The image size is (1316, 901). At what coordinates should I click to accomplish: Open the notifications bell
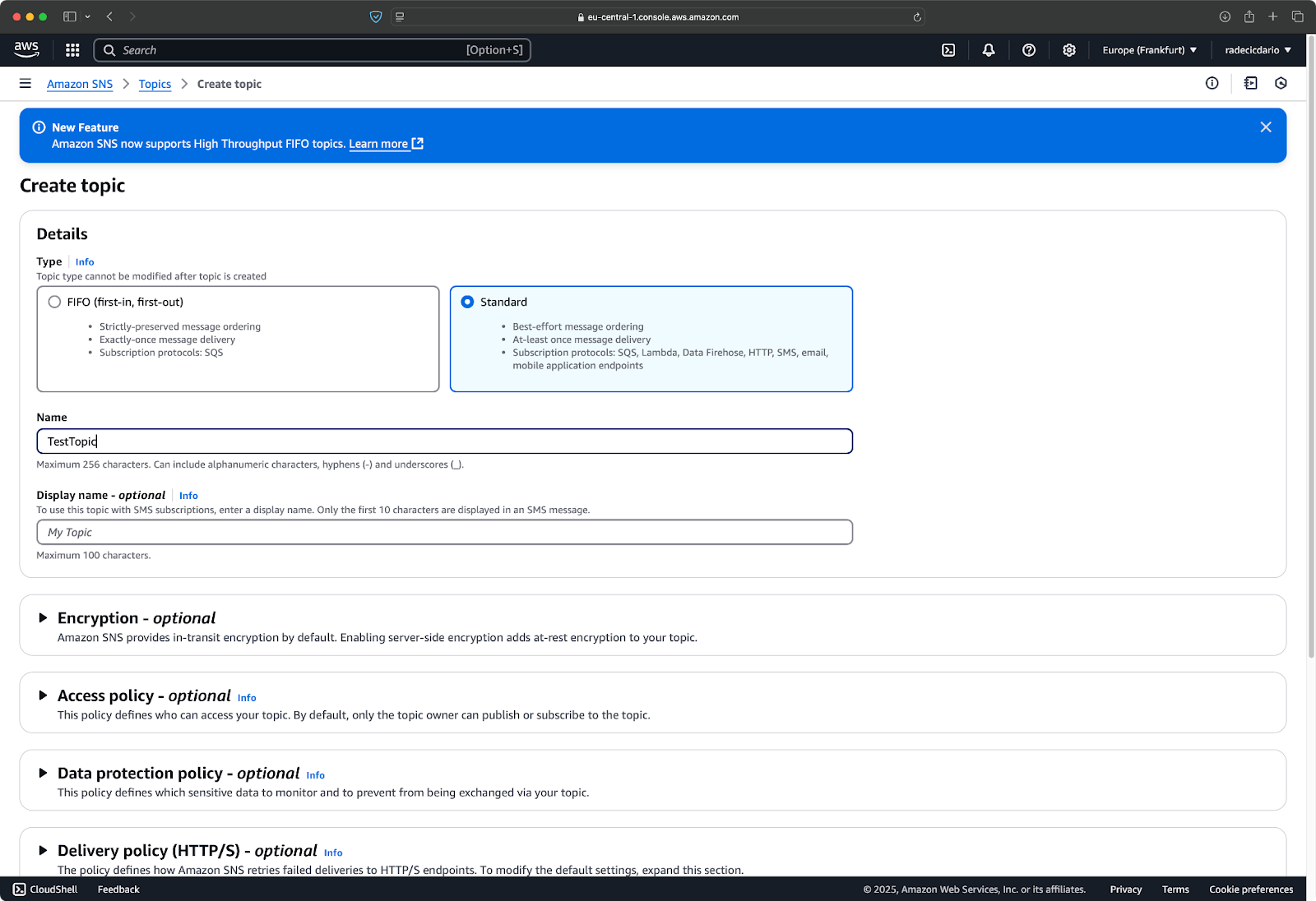989,50
